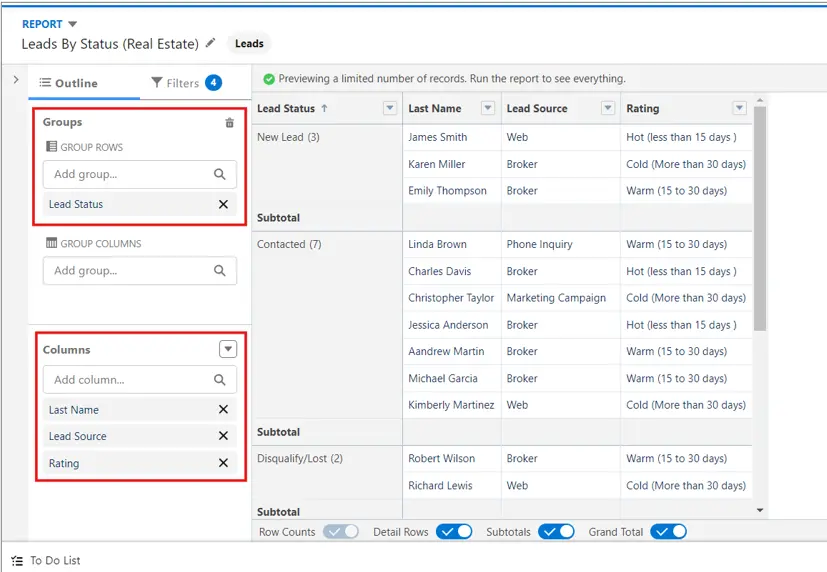Click the pencil icon to edit report name

pos(210,43)
